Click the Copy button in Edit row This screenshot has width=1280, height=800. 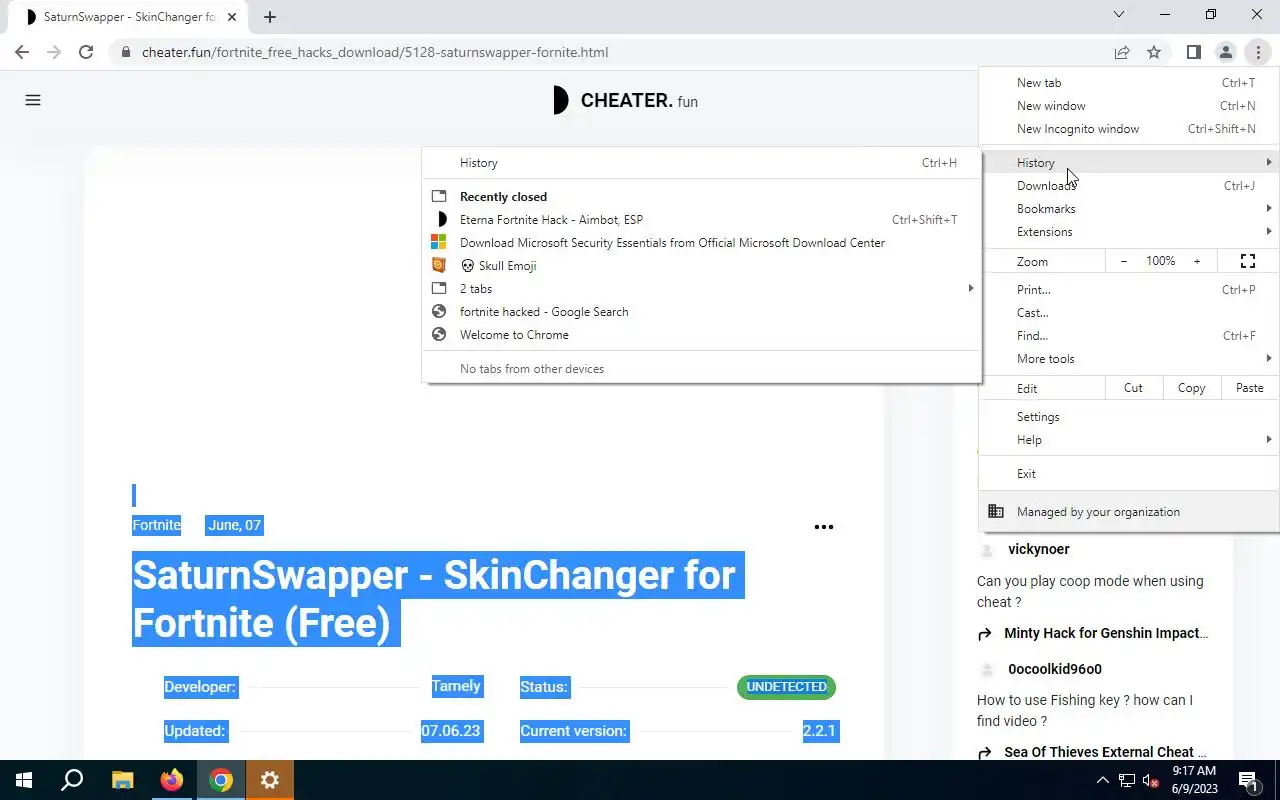(1191, 388)
